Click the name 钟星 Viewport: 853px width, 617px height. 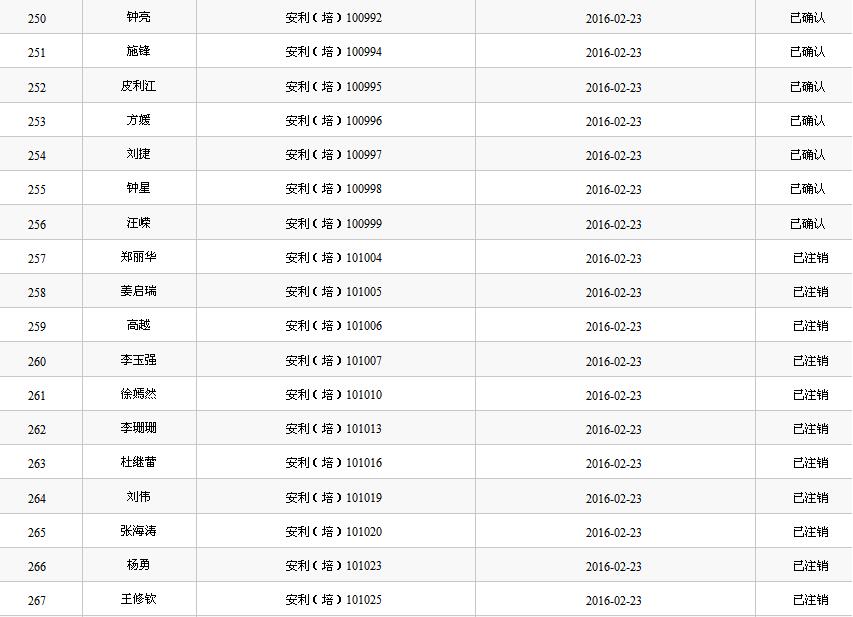coord(138,189)
